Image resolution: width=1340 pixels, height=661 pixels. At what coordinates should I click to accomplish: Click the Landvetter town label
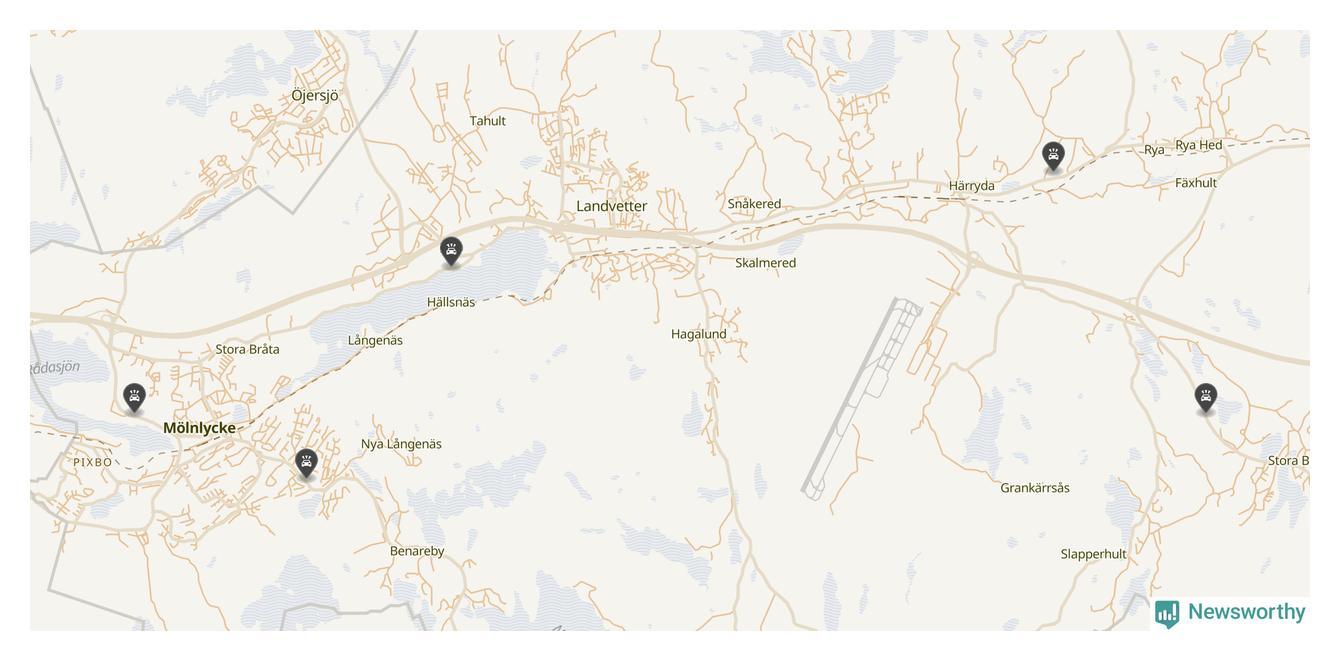click(611, 206)
